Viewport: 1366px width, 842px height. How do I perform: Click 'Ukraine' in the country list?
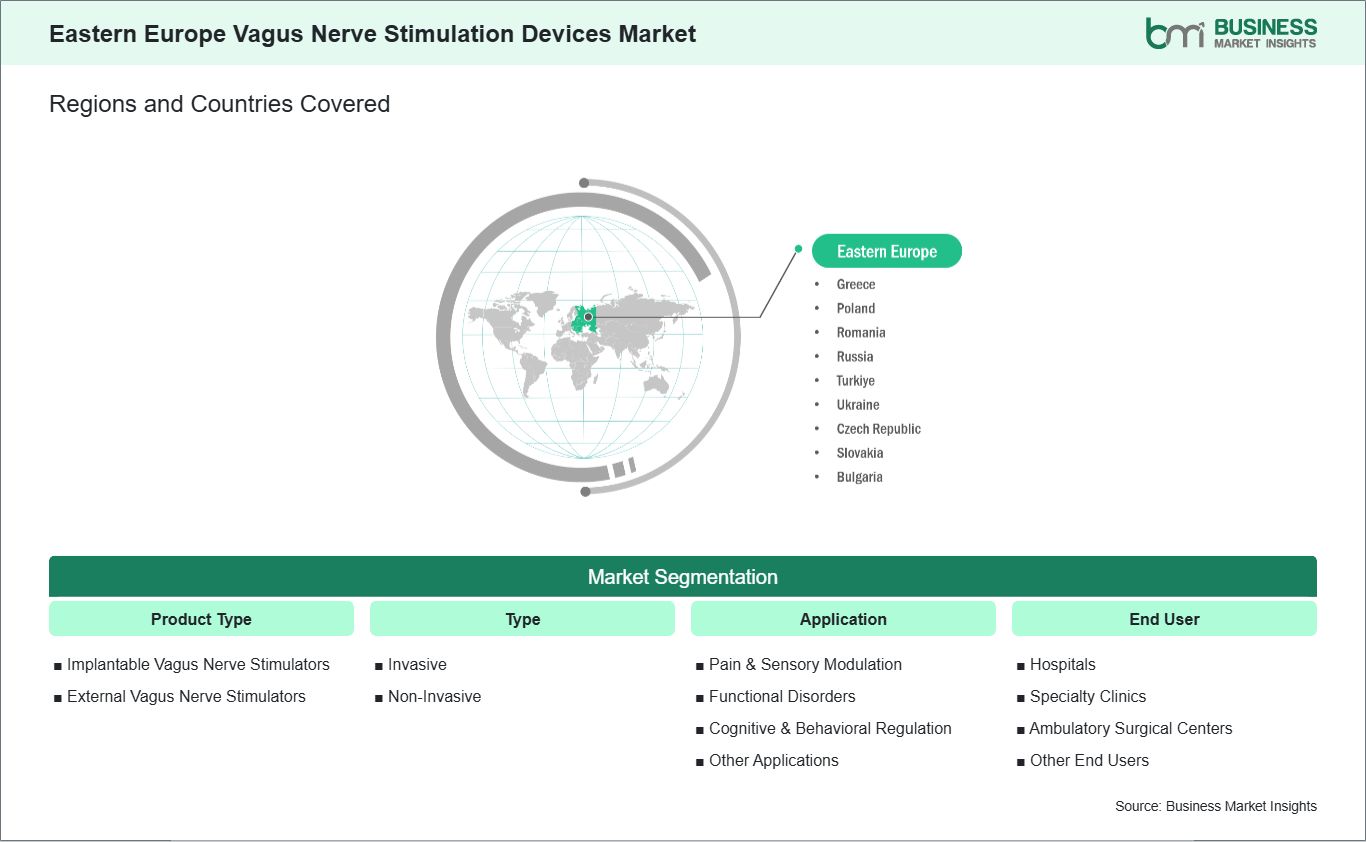point(858,404)
